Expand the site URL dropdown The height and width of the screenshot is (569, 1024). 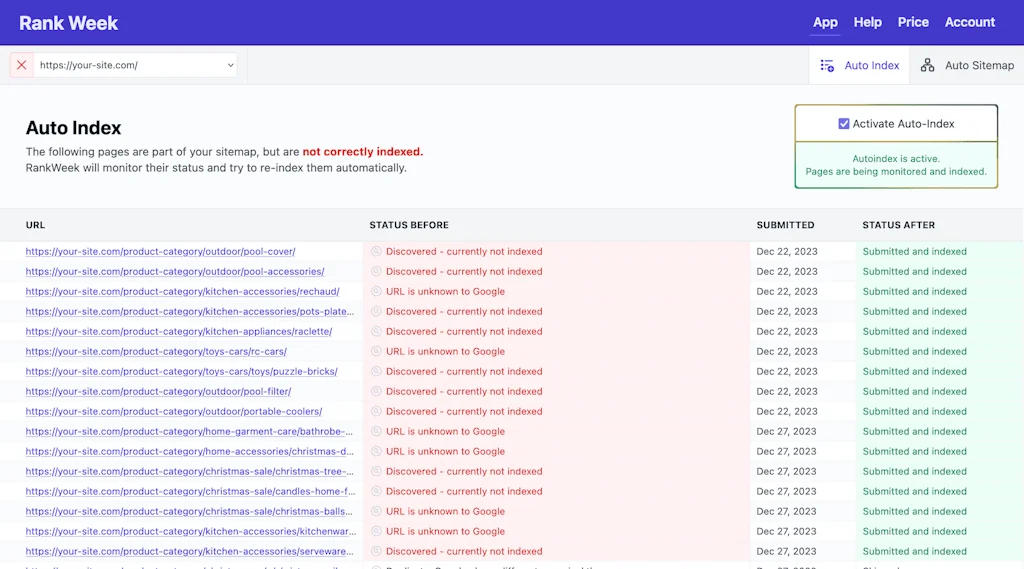tap(135, 65)
